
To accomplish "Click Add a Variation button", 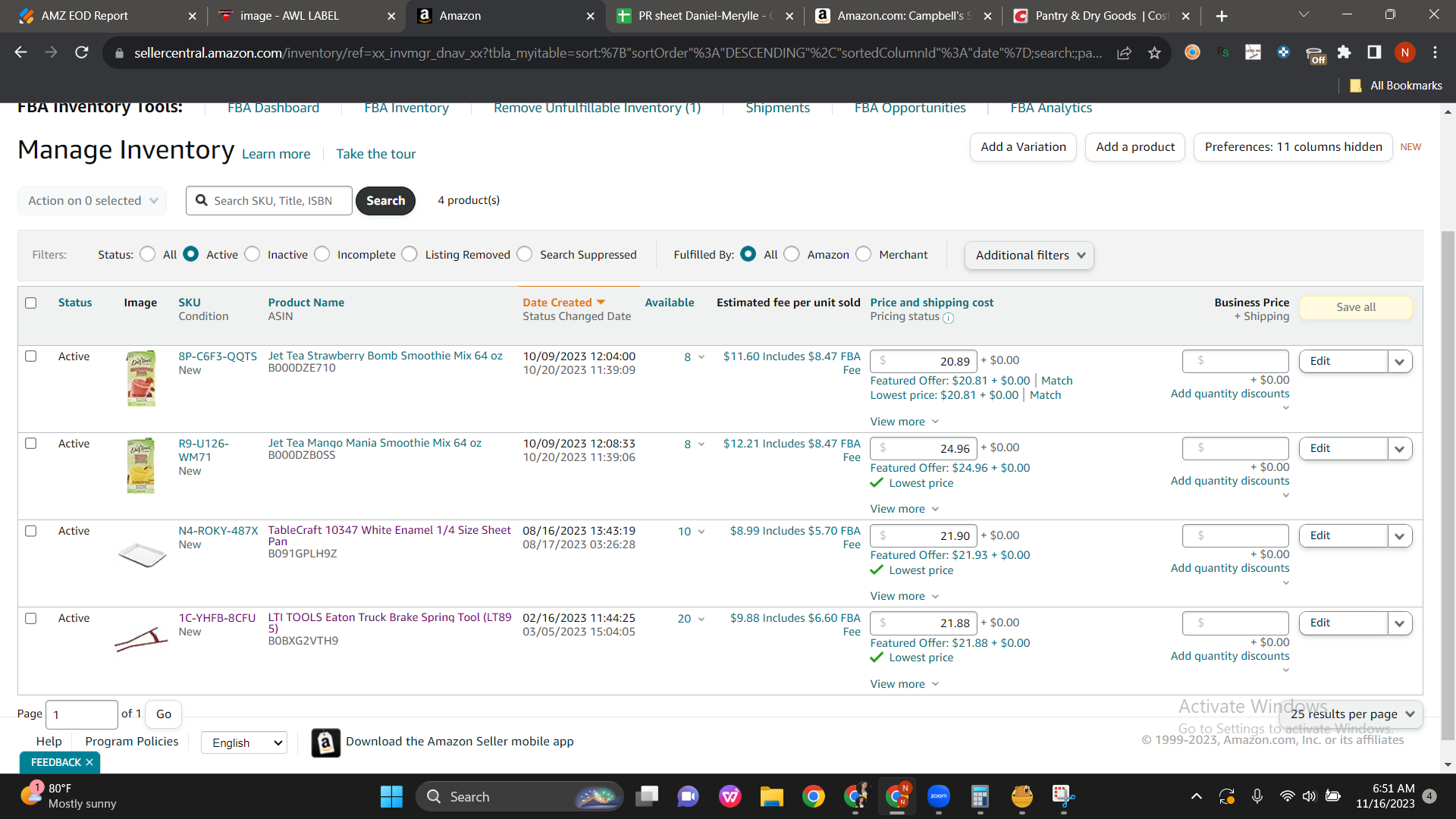I will pyautogui.click(x=1023, y=147).
